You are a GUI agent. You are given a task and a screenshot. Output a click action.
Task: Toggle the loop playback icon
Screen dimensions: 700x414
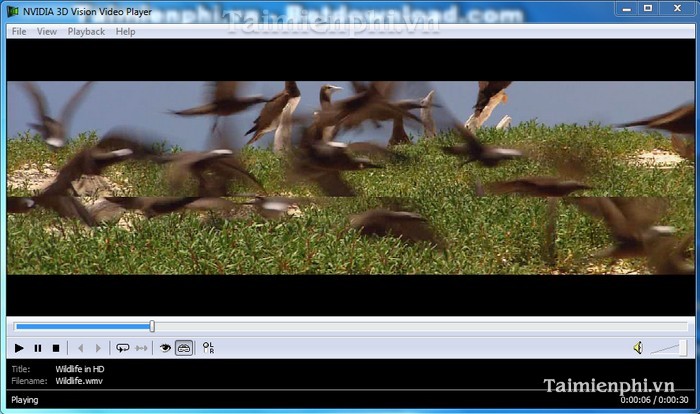122,348
